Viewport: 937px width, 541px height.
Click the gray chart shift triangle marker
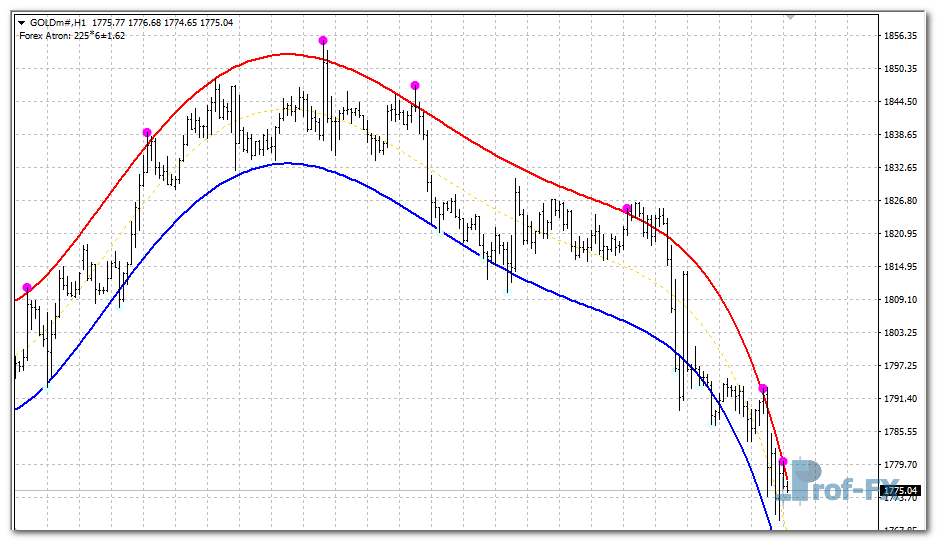pos(791,17)
